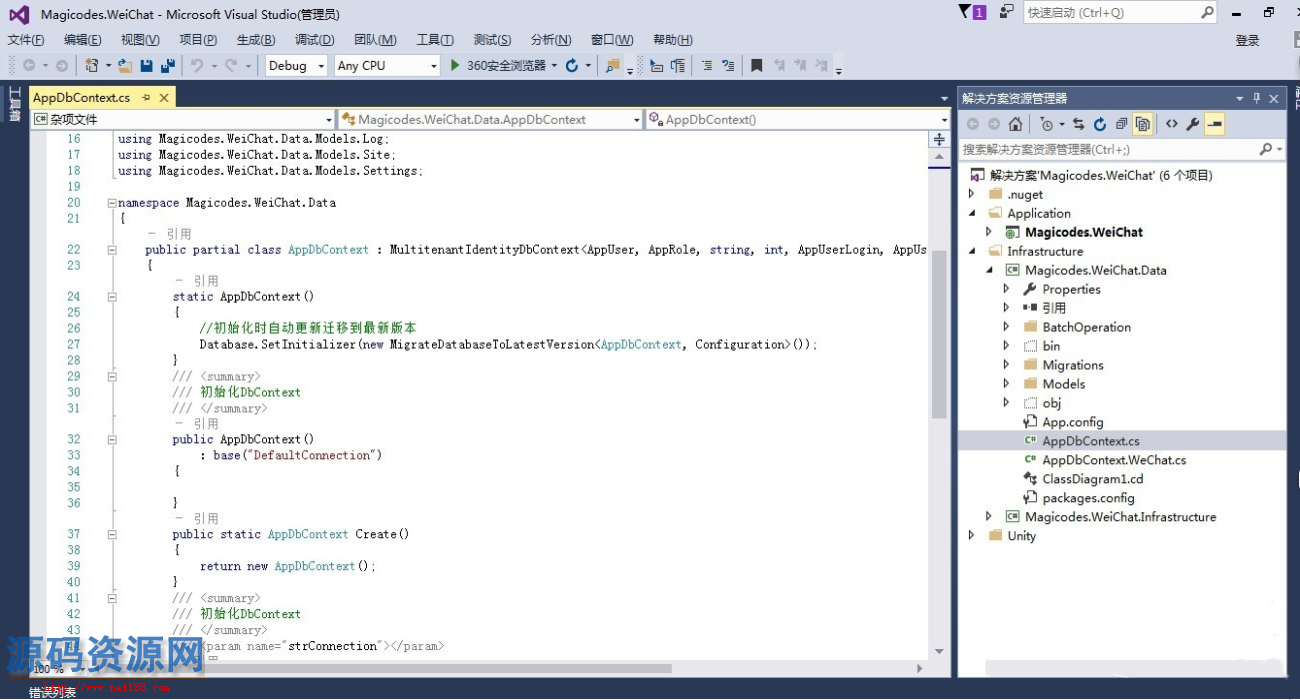Collapse the Infrastructure solution folder
The image size is (1300, 700).
[971, 251]
